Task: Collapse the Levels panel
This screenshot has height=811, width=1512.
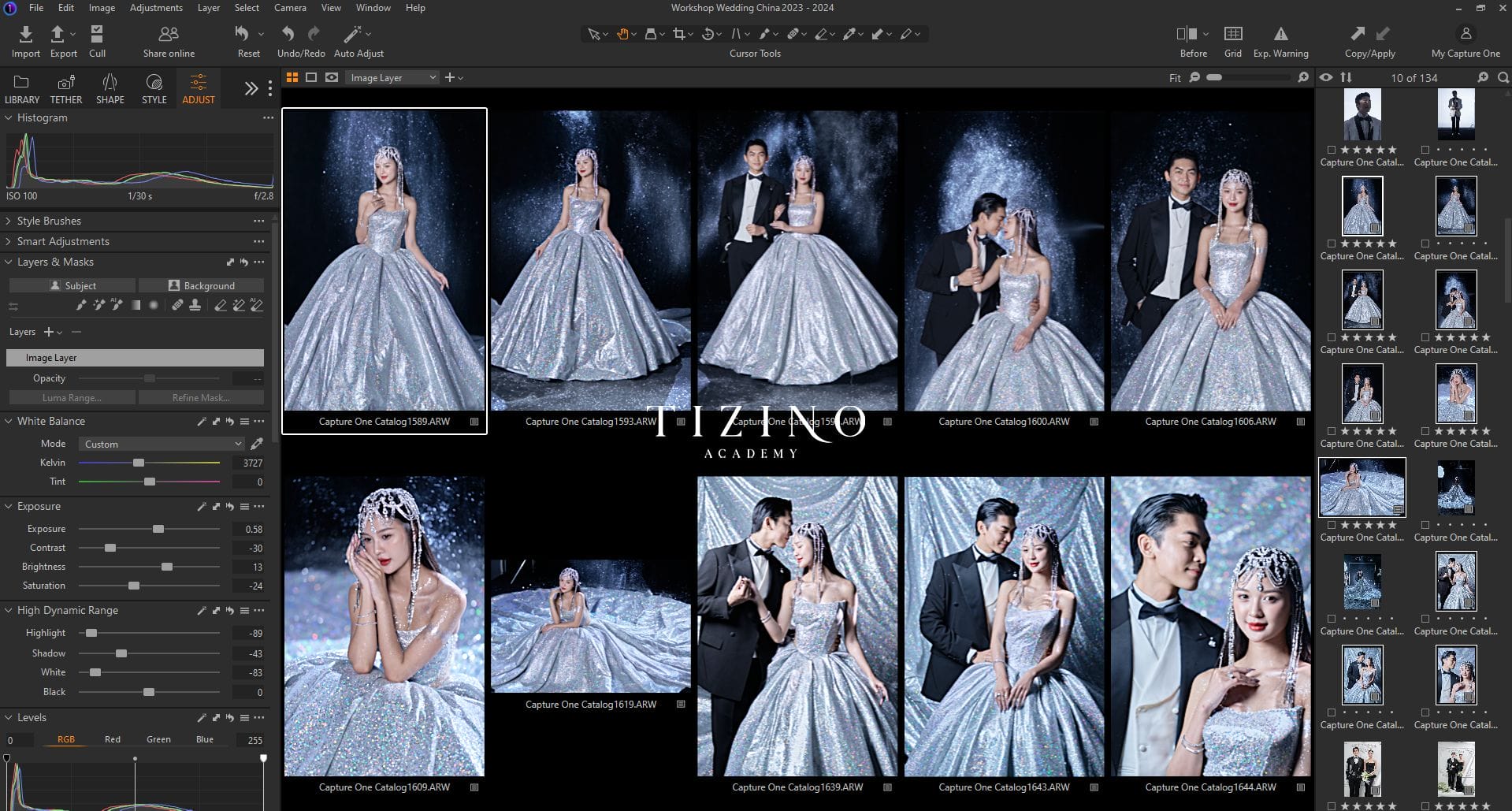Action: [9, 717]
